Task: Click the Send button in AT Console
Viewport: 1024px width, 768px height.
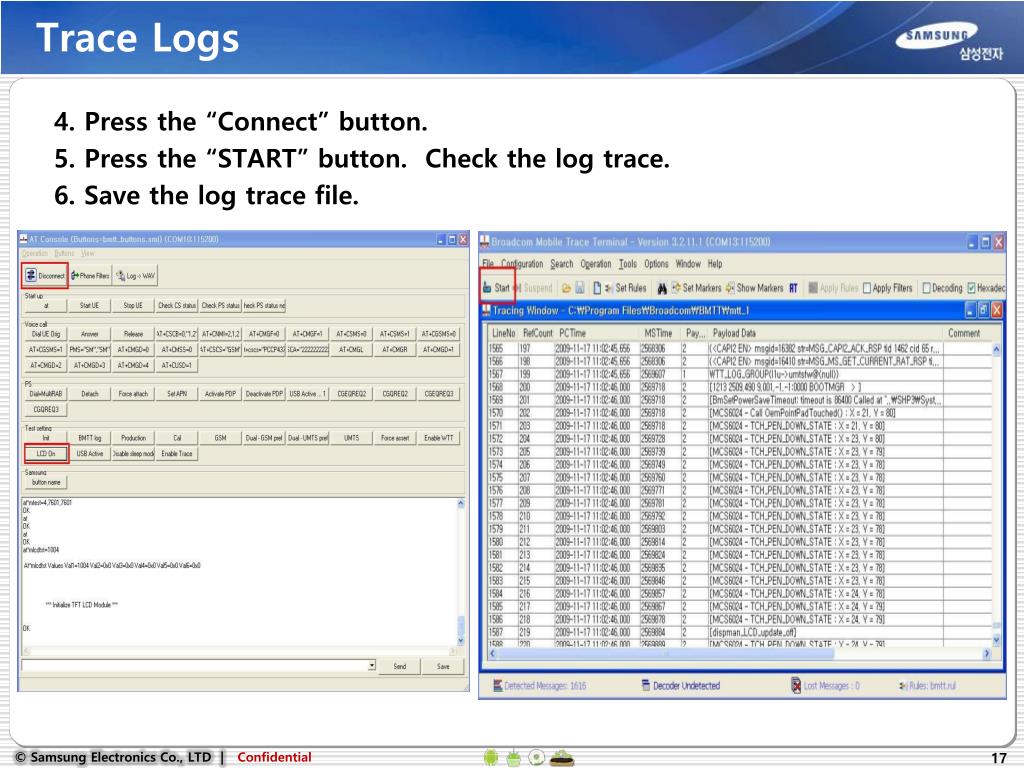Action: pyautogui.click(x=400, y=666)
